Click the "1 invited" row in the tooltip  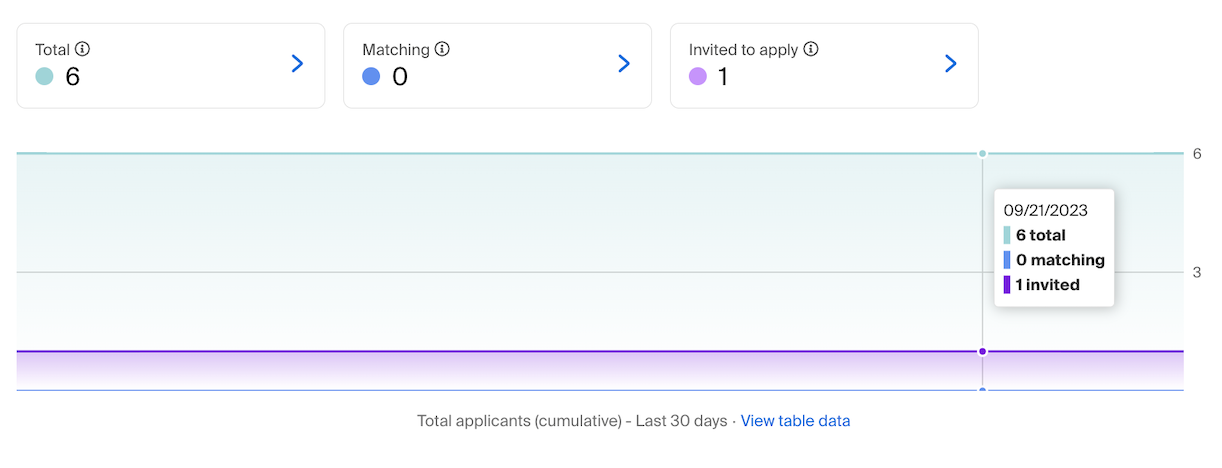(1047, 285)
